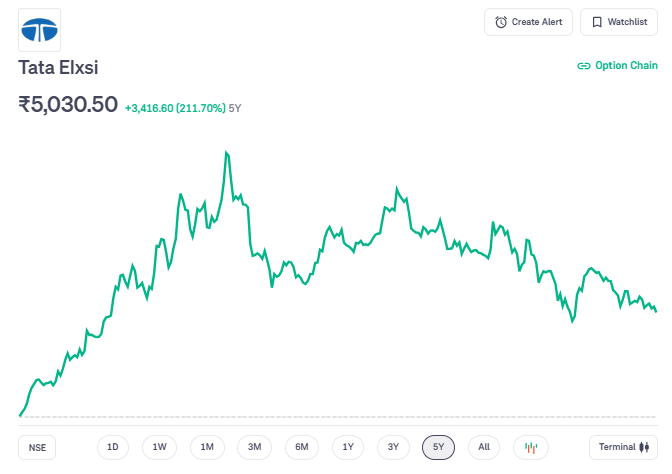Switch chart to 1Y range
This screenshot has width=672, height=474.
[347, 447]
